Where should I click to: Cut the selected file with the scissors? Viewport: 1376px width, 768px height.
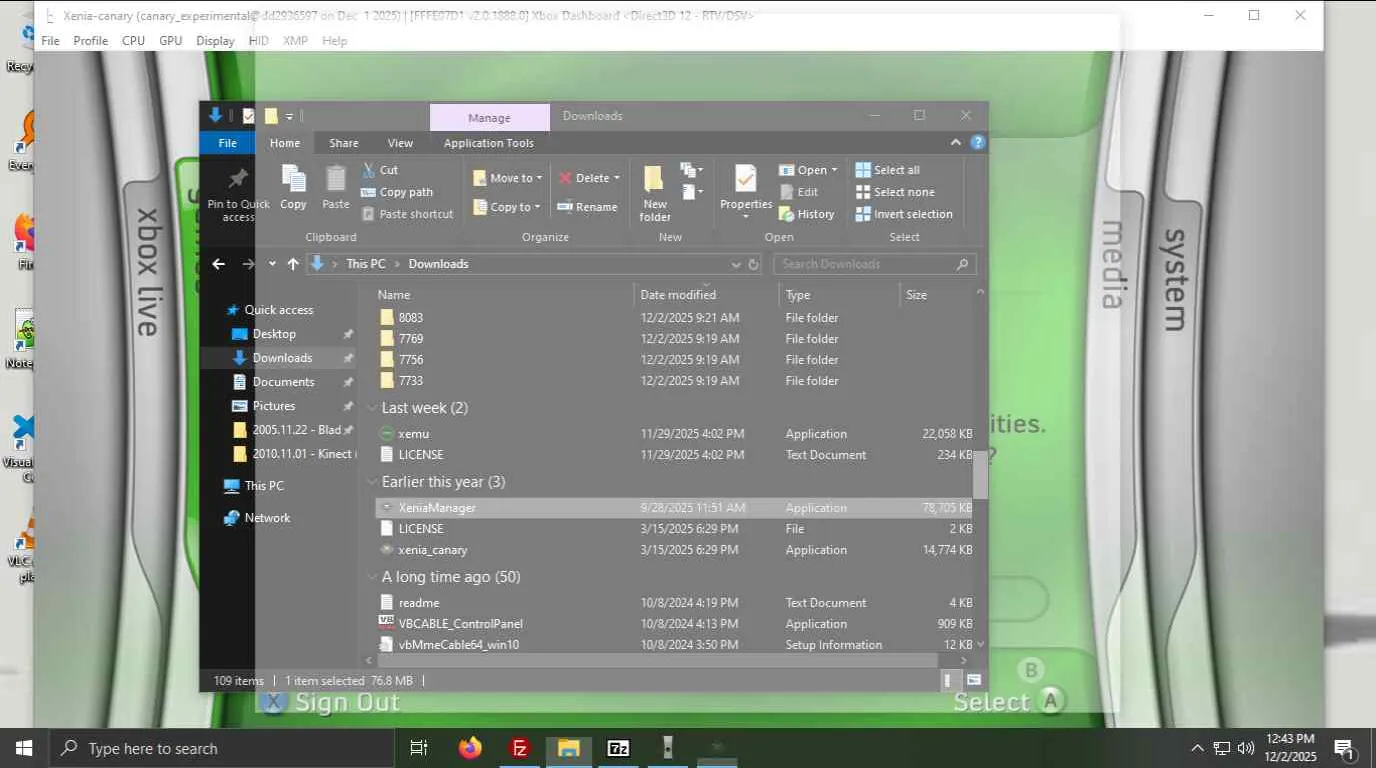[x=380, y=170]
